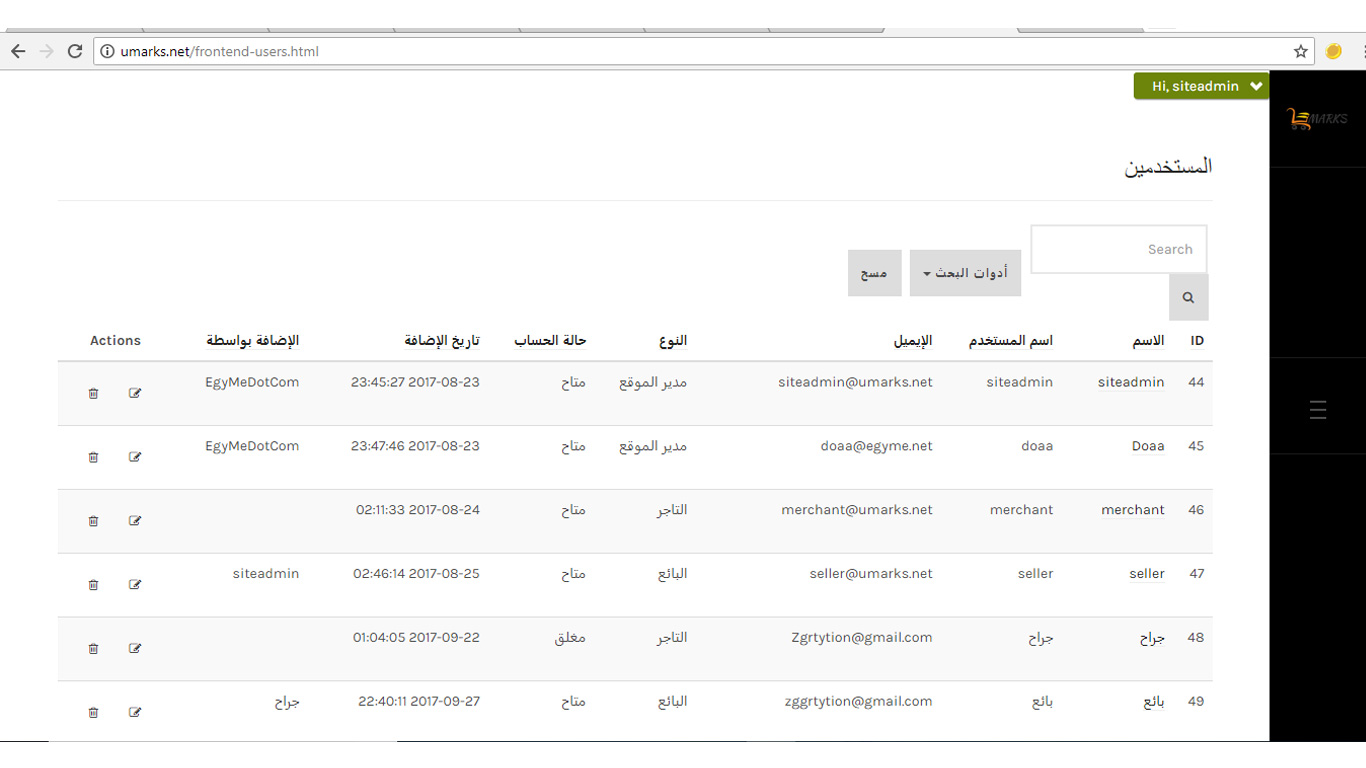The height and width of the screenshot is (768, 1366).
Task: Sort by ID column header
Action: [x=1197, y=341]
